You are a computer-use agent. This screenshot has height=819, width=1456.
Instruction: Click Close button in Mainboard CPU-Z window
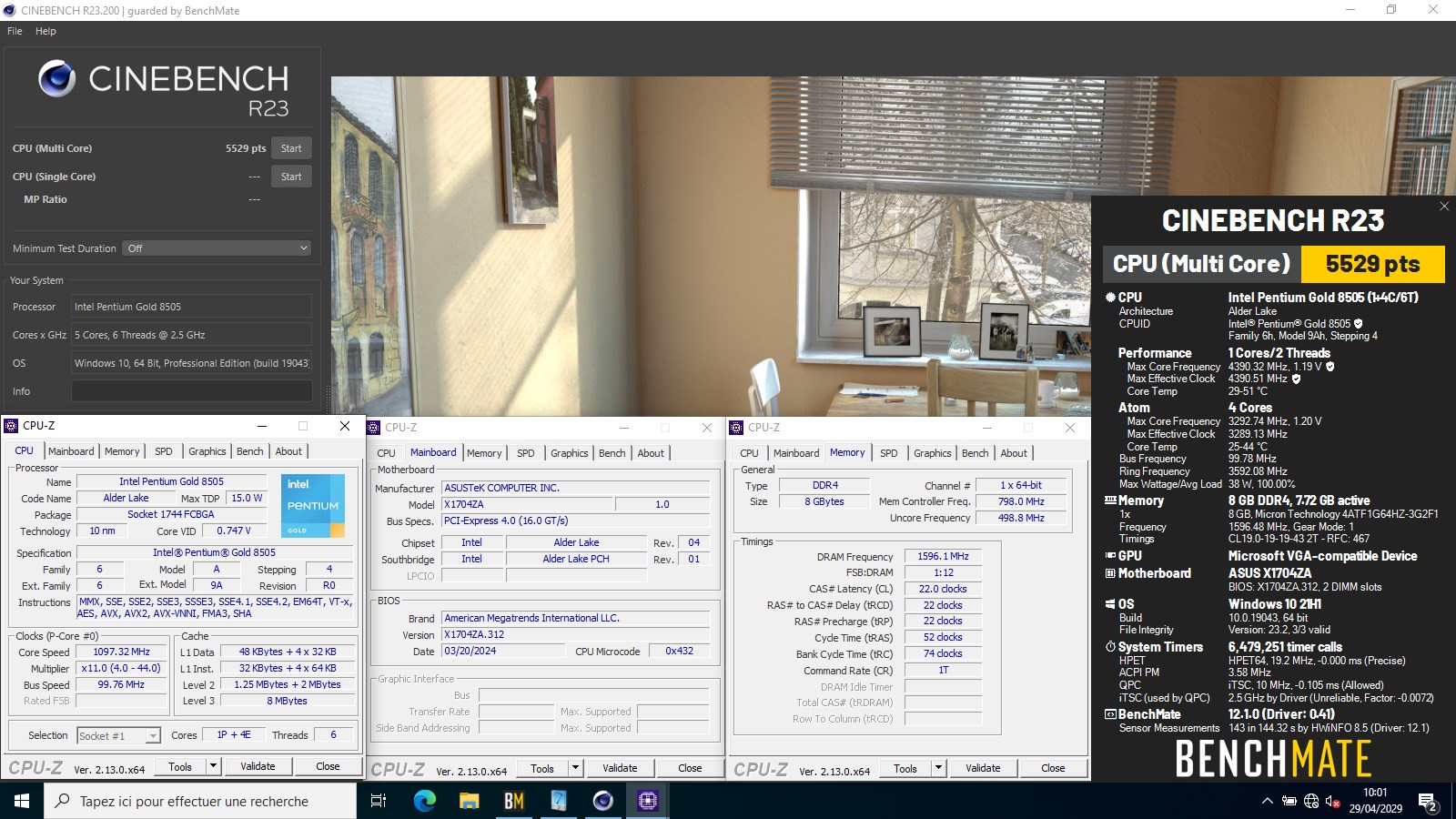(x=690, y=768)
